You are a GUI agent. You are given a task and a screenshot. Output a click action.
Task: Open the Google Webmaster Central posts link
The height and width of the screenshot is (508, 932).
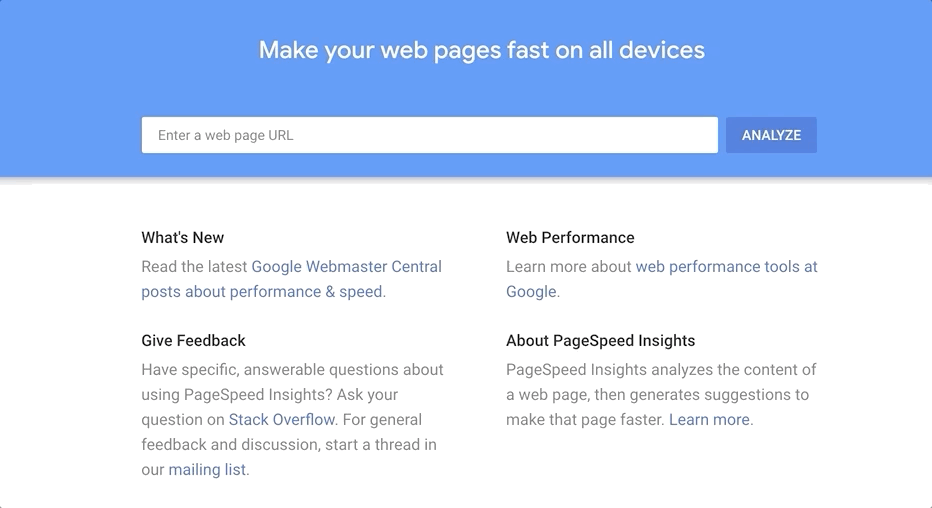(346, 267)
